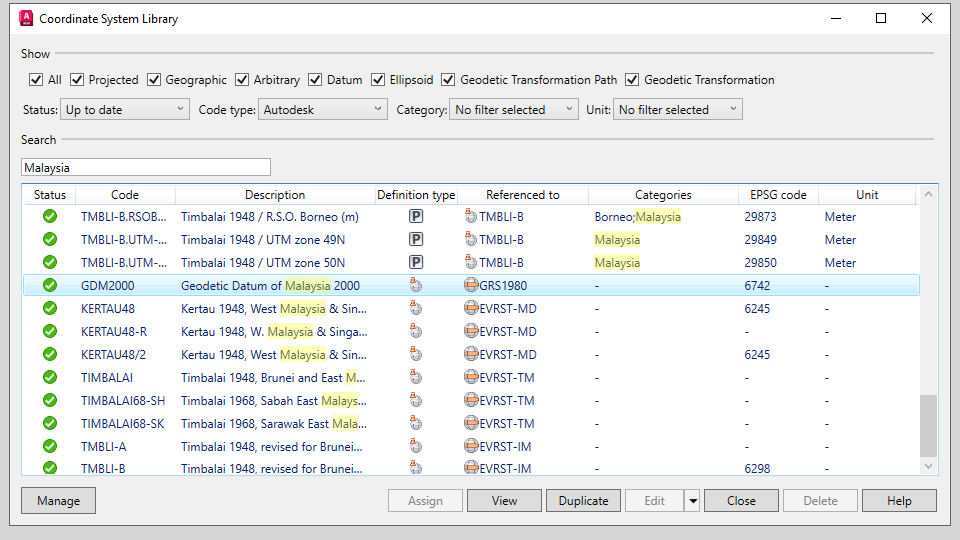Disable the Geodetic Transformation Path checkbox

pos(449,80)
